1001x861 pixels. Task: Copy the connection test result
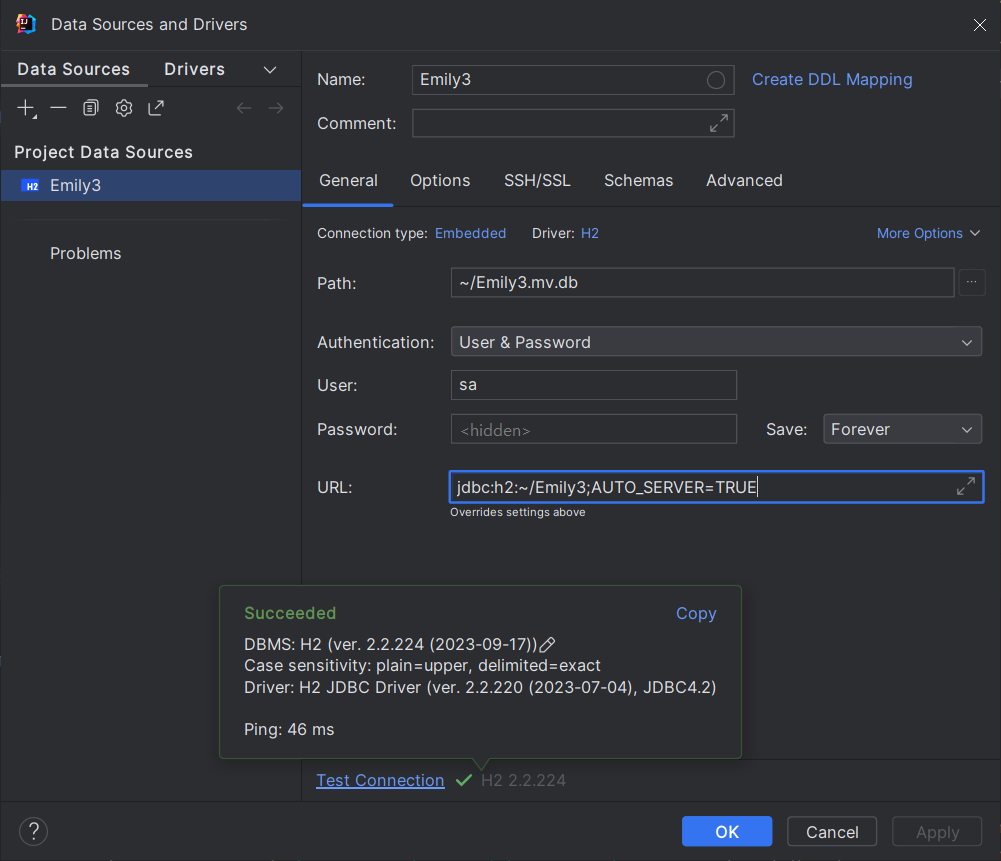click(x=696, y=613)
